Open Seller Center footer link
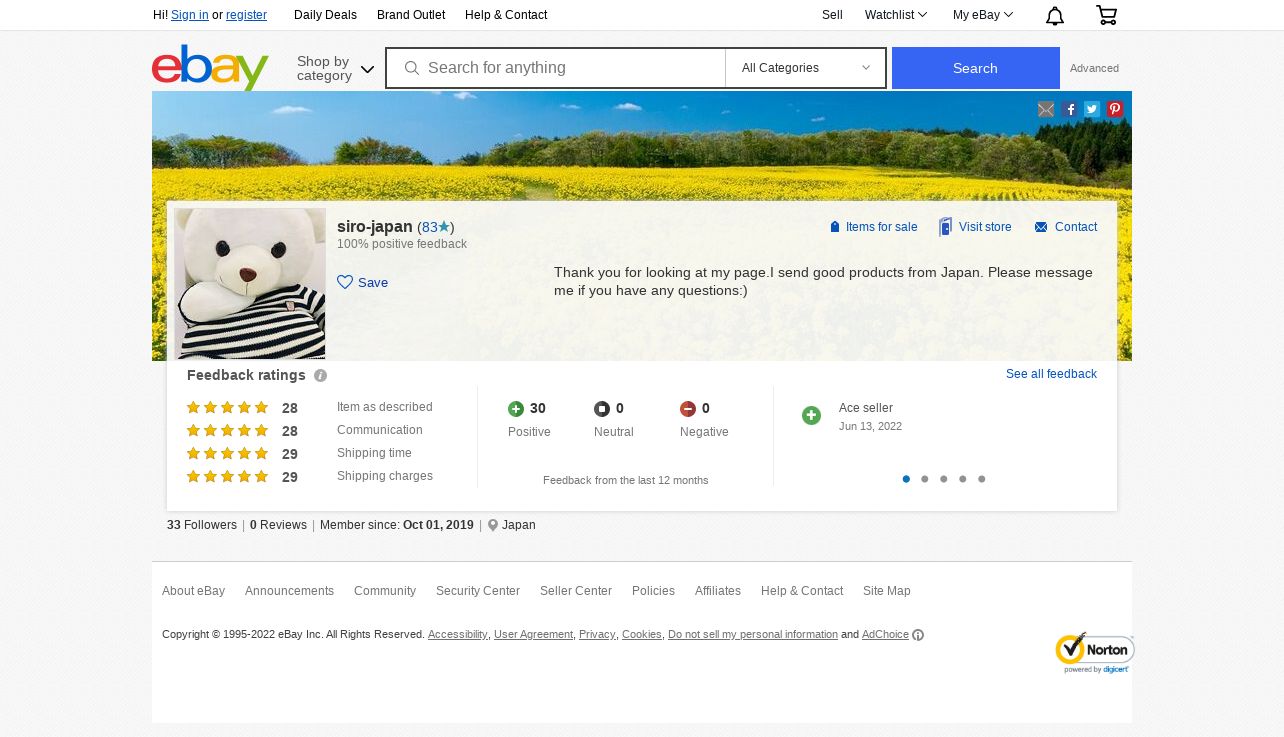1284x737 pixels. [576, 591]
